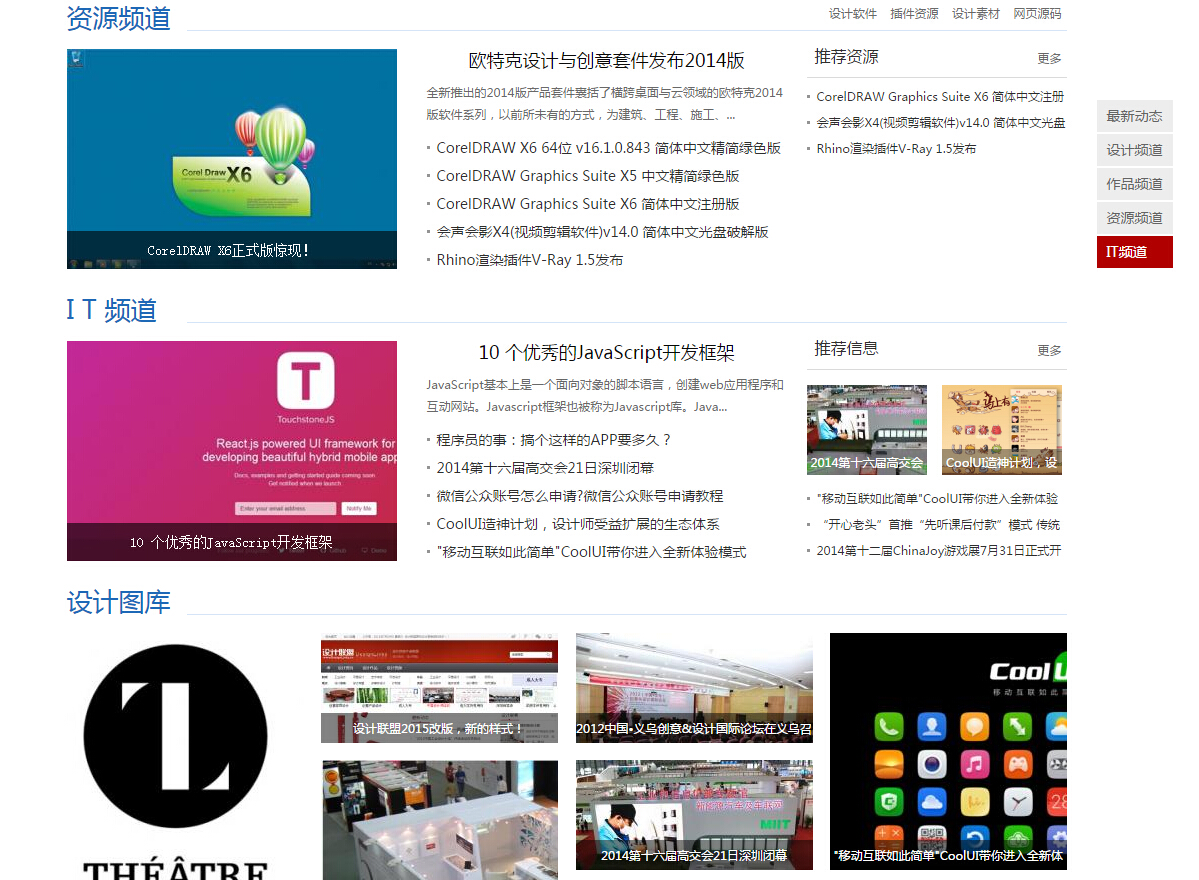The width and height of the screenshot is (1199, 880).
Task: Click the CorelDRAW X6 feature image
Action: (x=232, y=159)
